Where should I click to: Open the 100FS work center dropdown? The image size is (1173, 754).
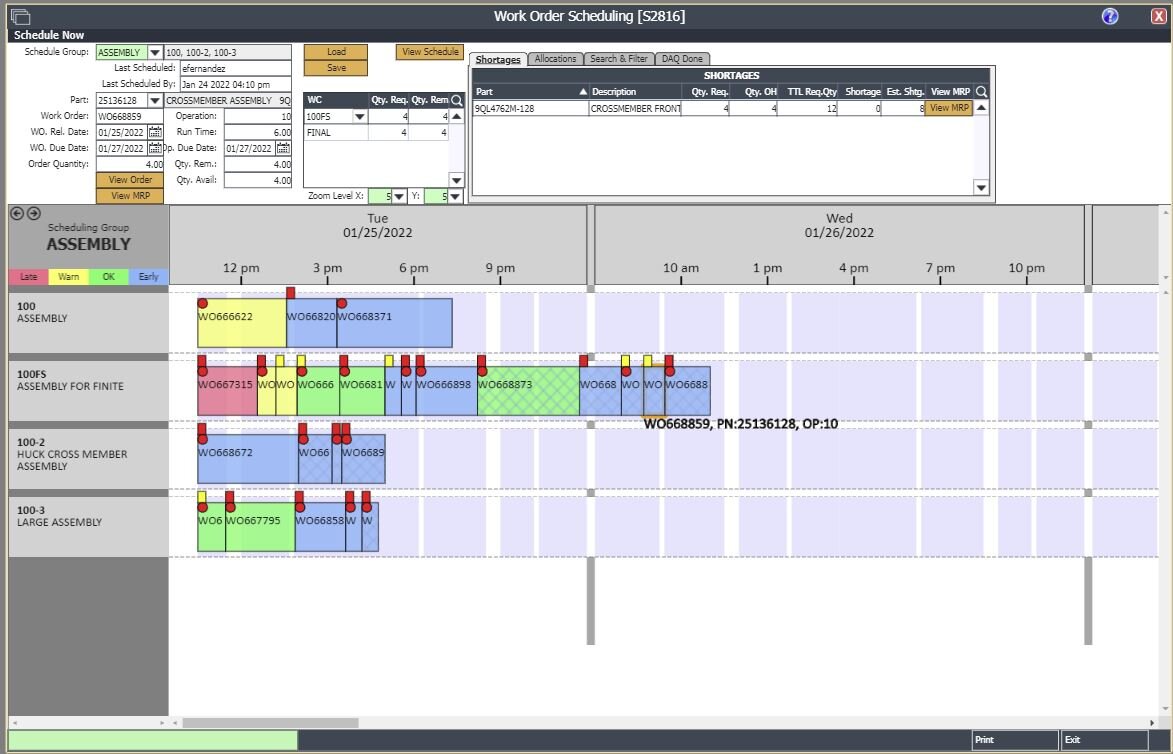coord(359,116)
